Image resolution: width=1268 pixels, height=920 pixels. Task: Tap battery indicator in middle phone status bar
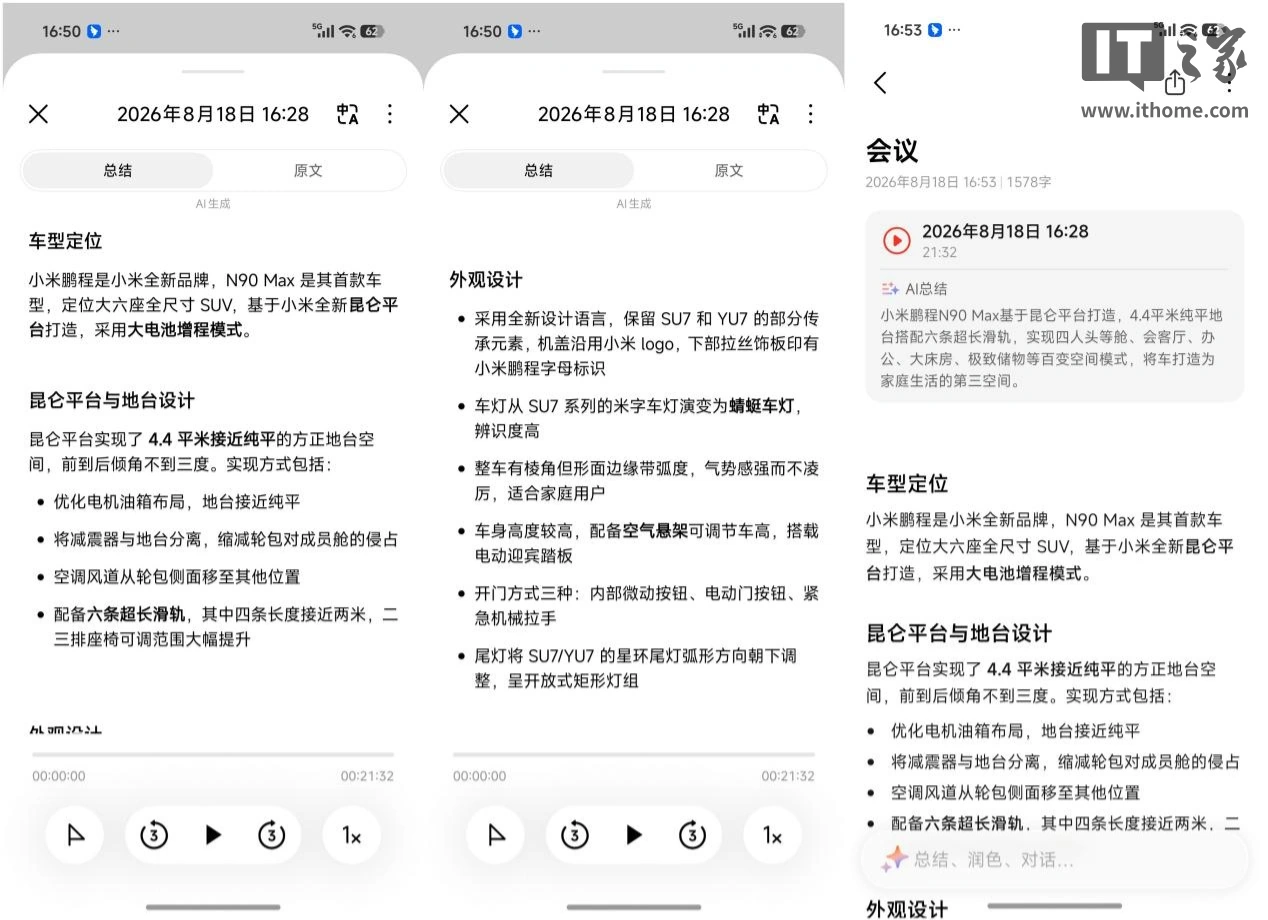click(x=793, y=31)
